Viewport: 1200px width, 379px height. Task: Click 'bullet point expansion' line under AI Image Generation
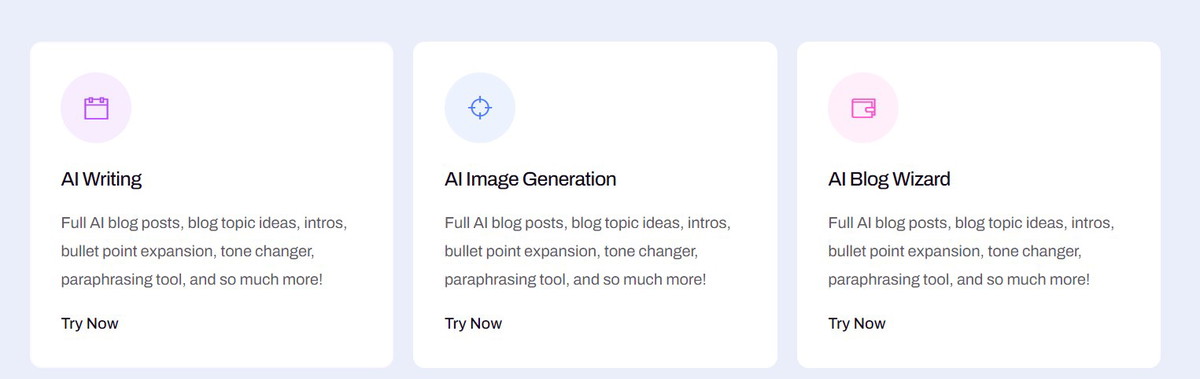(x=572, y=251)
